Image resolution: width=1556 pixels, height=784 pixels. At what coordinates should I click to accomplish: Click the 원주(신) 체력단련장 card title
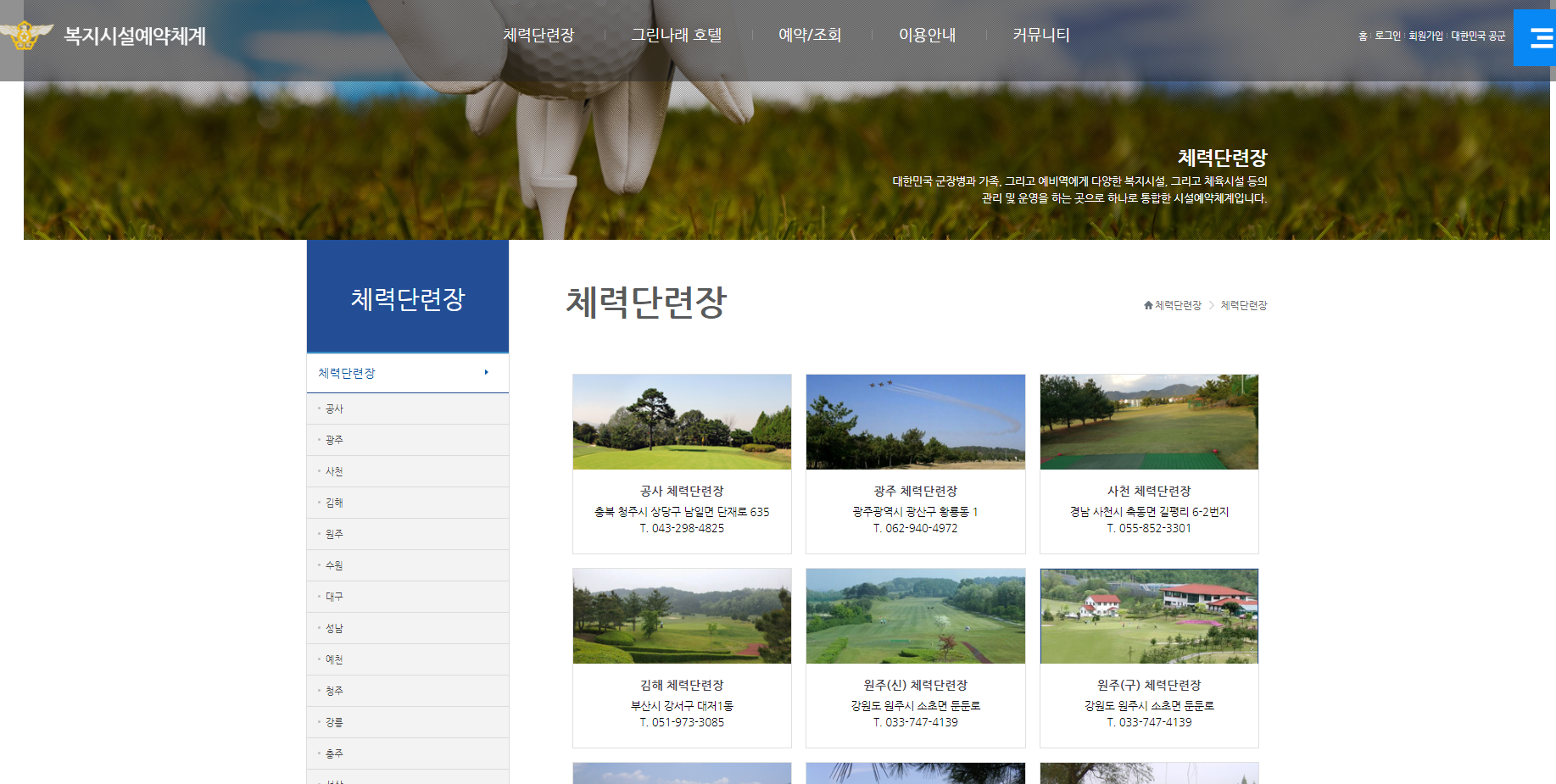click(x=916, y=685)
